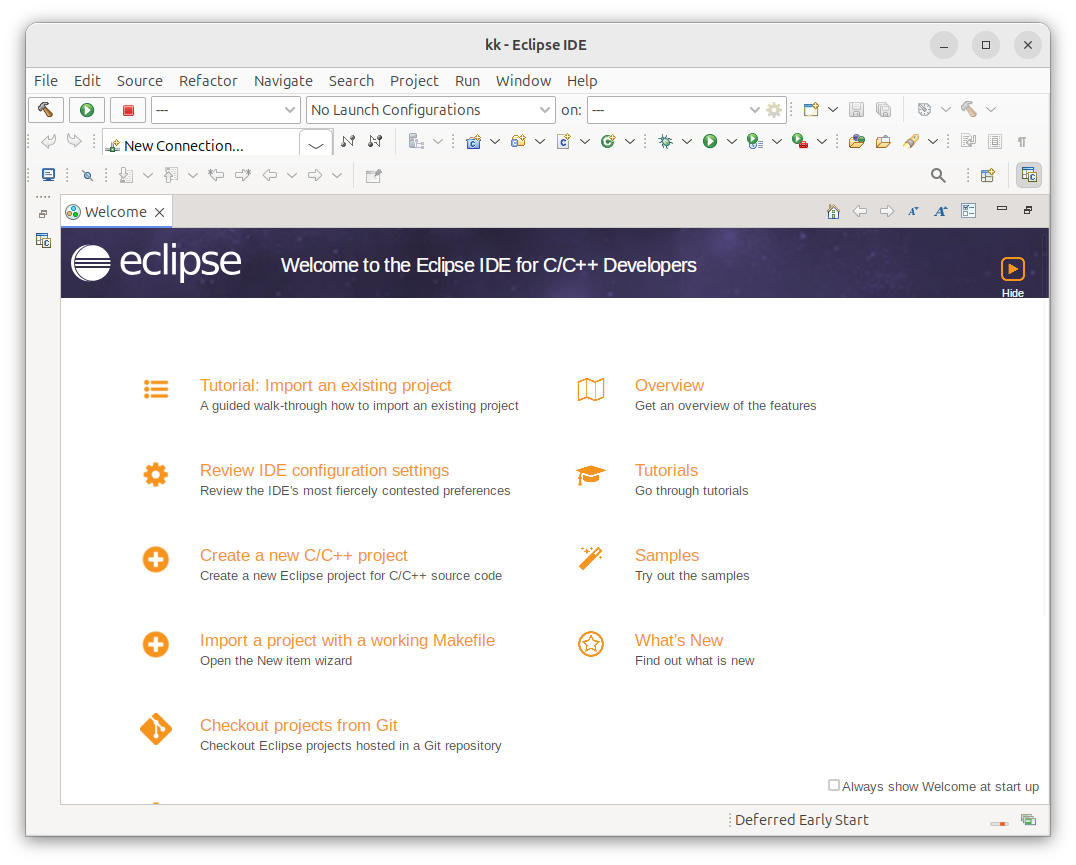Click the red Stop launch button
Viewport: 1076px width, 865px height.
coord(128,110)
